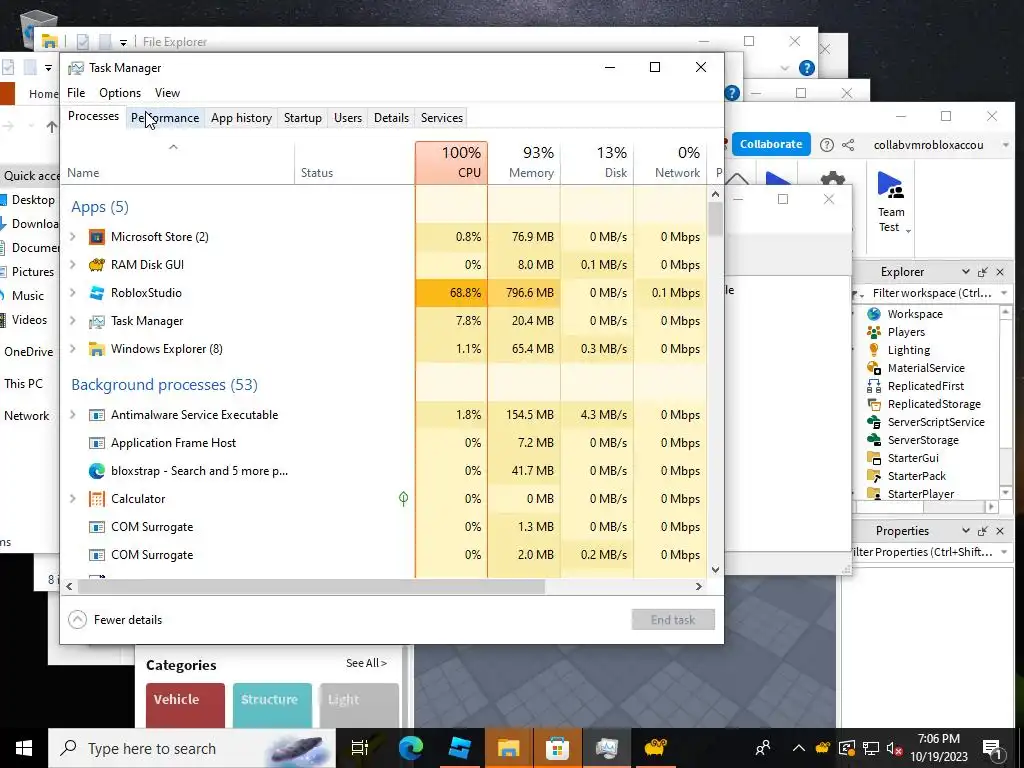Open the collabvmrobloxaccou account dropdown
The width and height of the screenshot is (1024, 768).
(x=1006, y=145)
